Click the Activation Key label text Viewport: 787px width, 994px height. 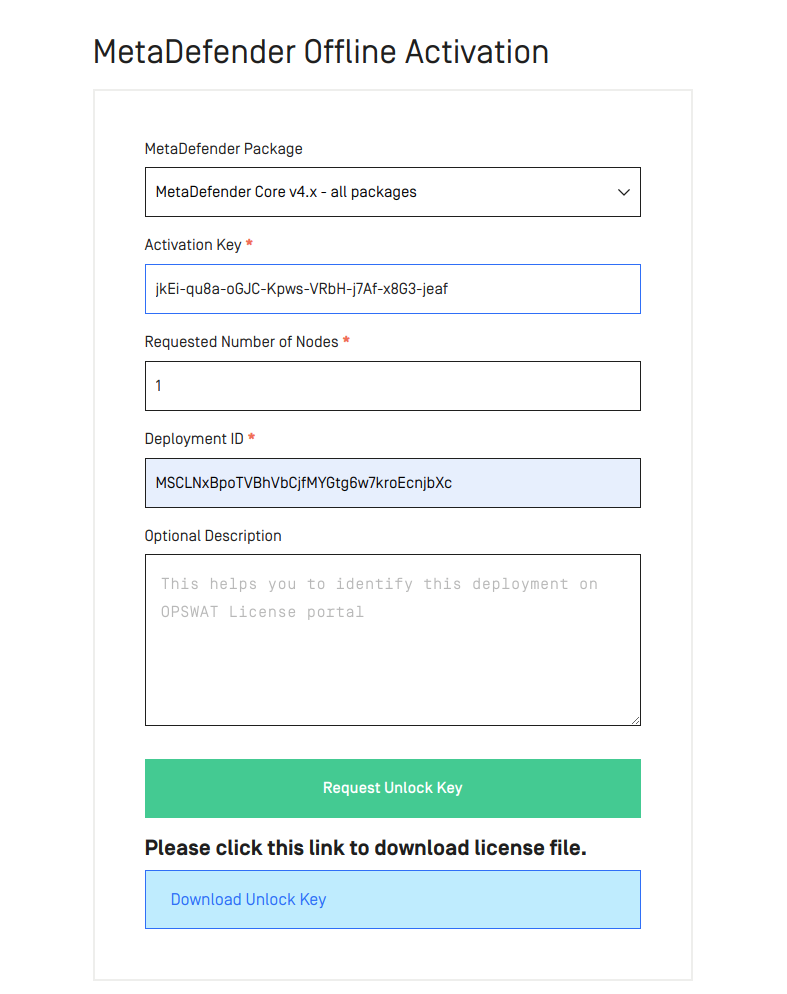pyautogui.click(x=193, y=245)
